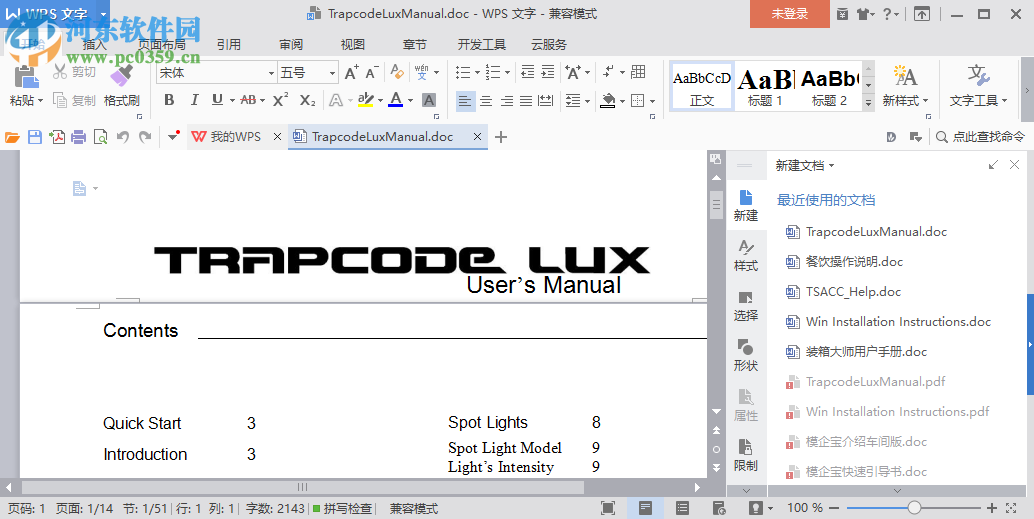Clear text formatting with eraser icon
This screenshot has width=1034, height=519.
point(396,71)
